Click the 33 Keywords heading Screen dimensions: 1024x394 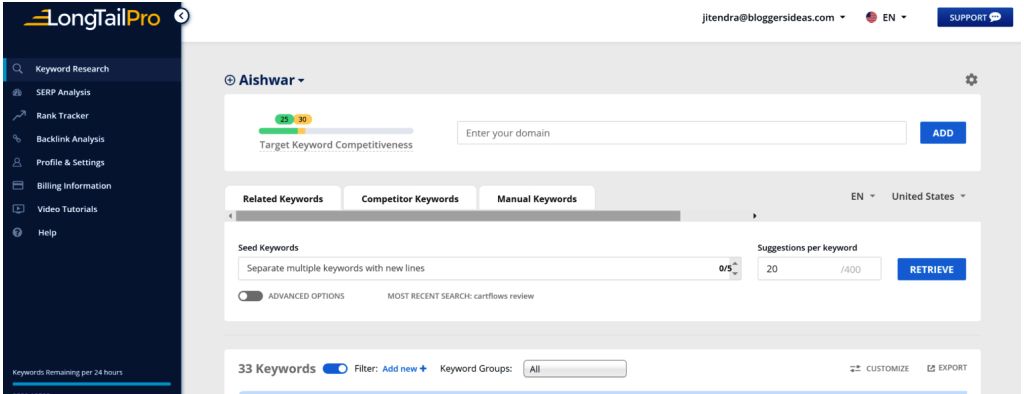277,369
